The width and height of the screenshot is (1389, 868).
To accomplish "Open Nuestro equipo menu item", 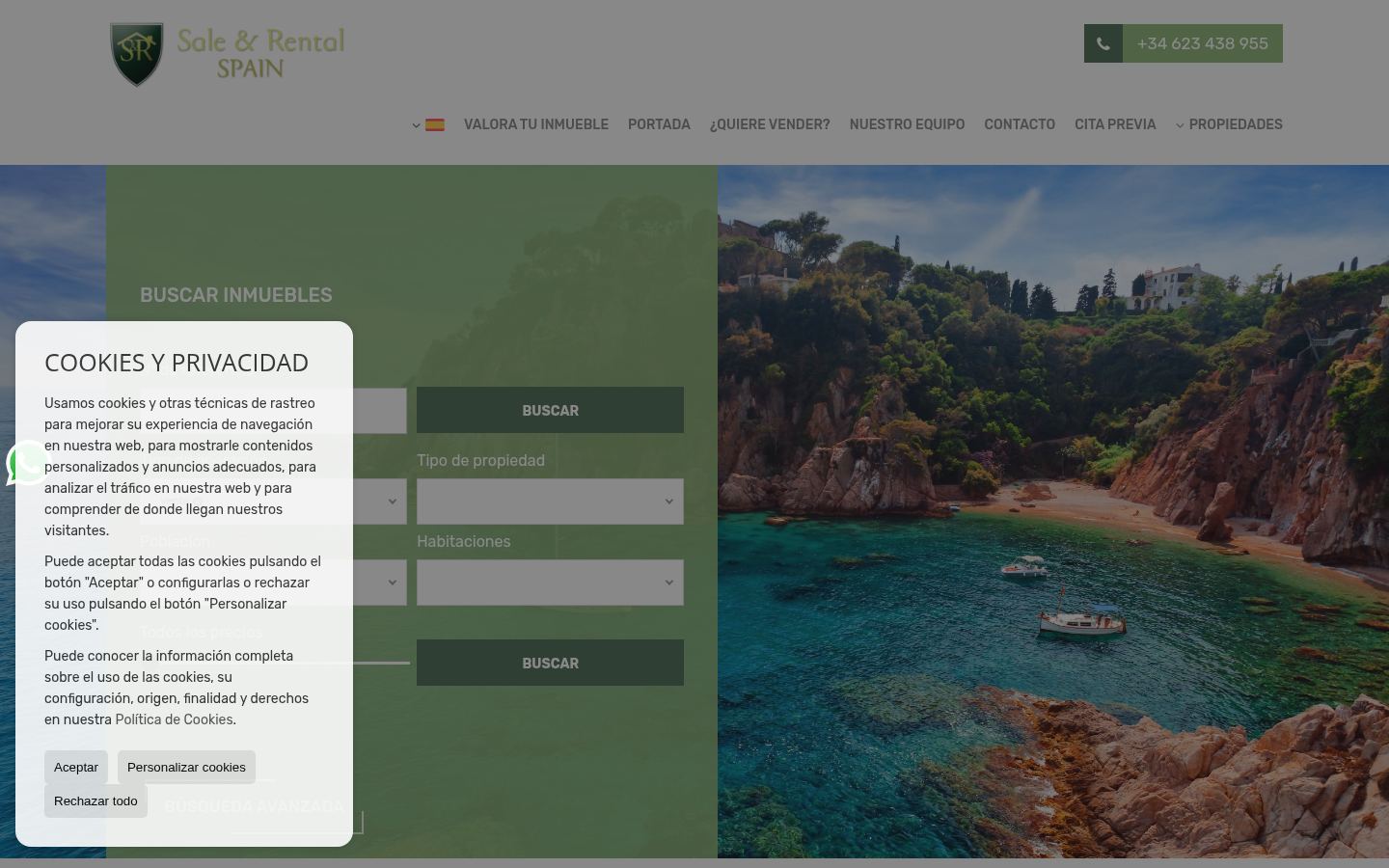I will (x=907, y=124).
